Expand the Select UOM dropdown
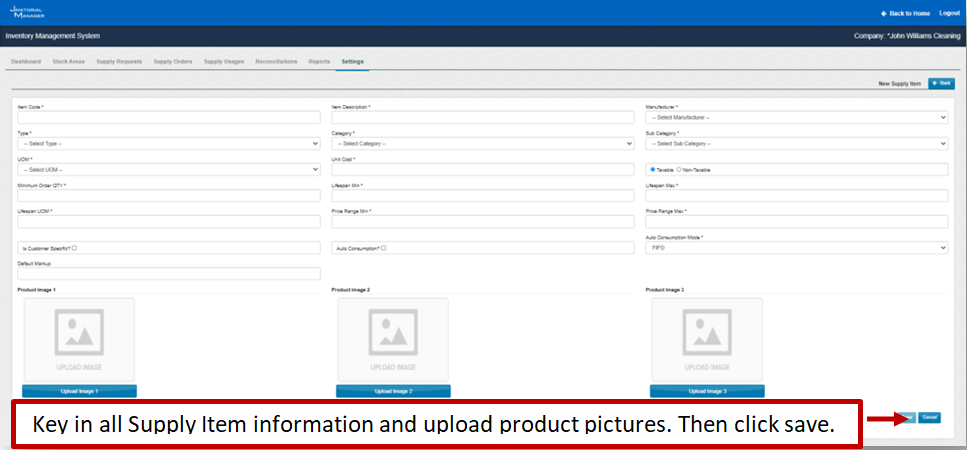This screenshot has width=967, height=450. pyautogui.click(x=169, y=169)
